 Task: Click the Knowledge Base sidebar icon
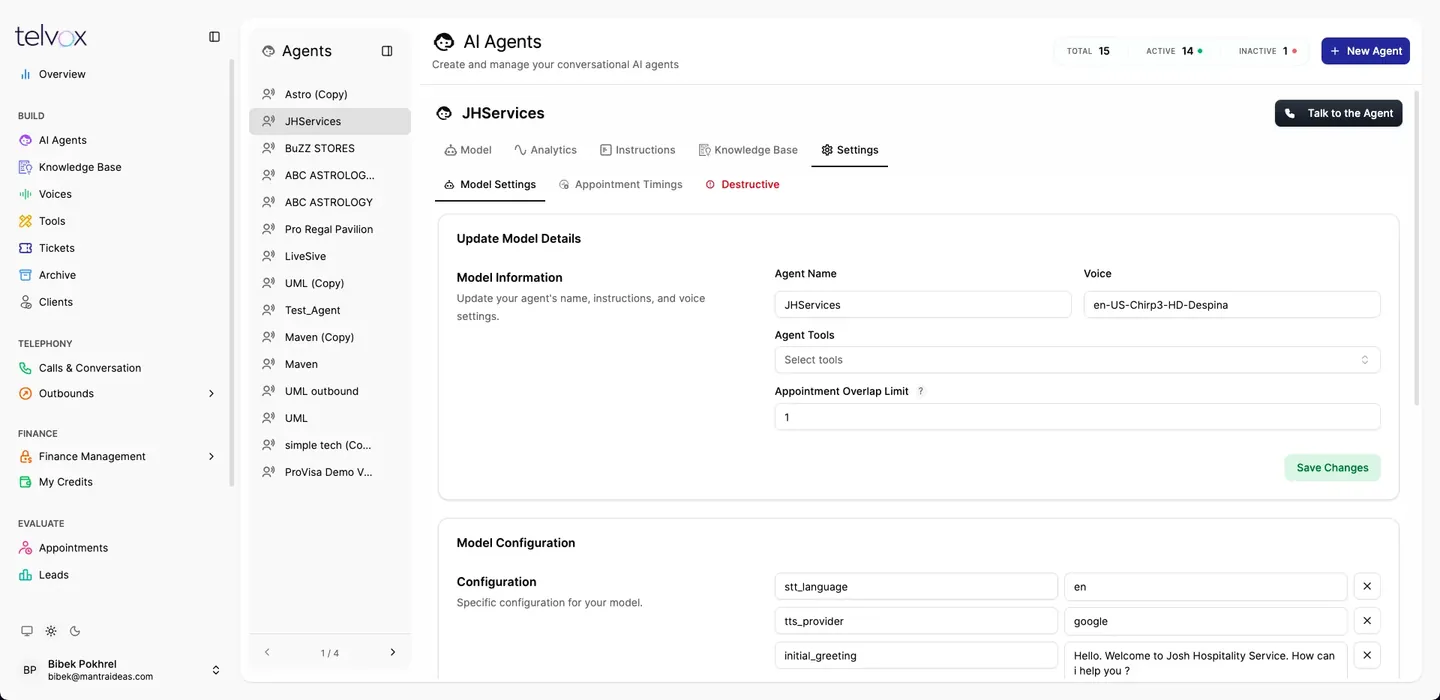coord(26,167)
